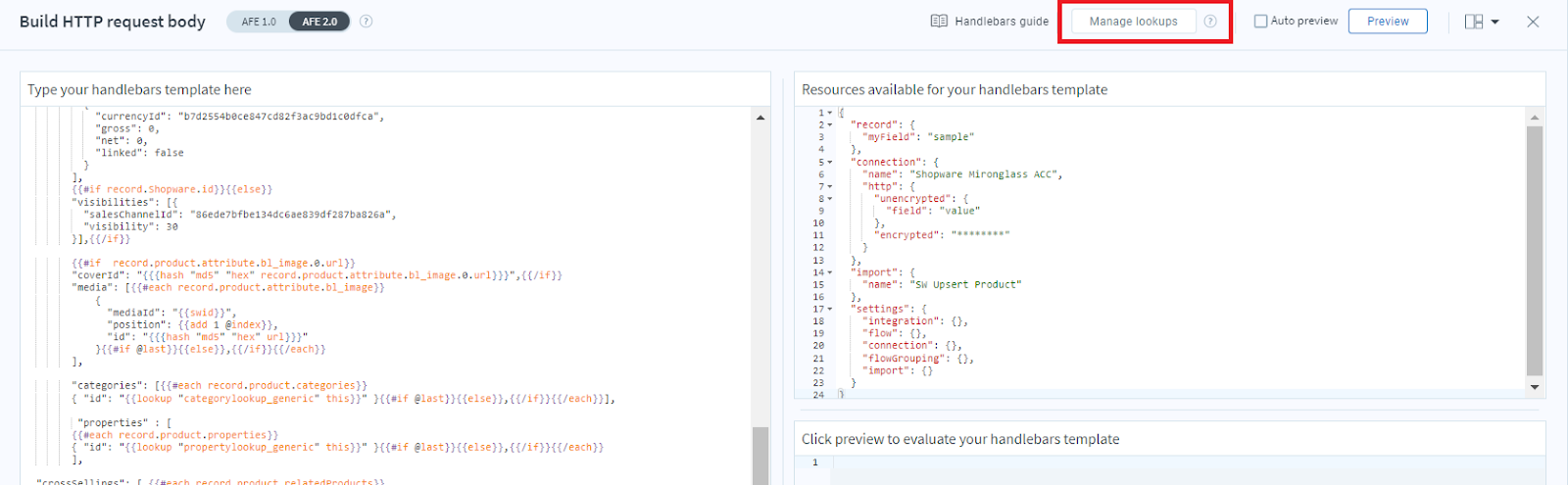This screenshot has height=485, width=1568.
Task: Click resources panel scrollbar down arrow
Action: pos(1535,387)
